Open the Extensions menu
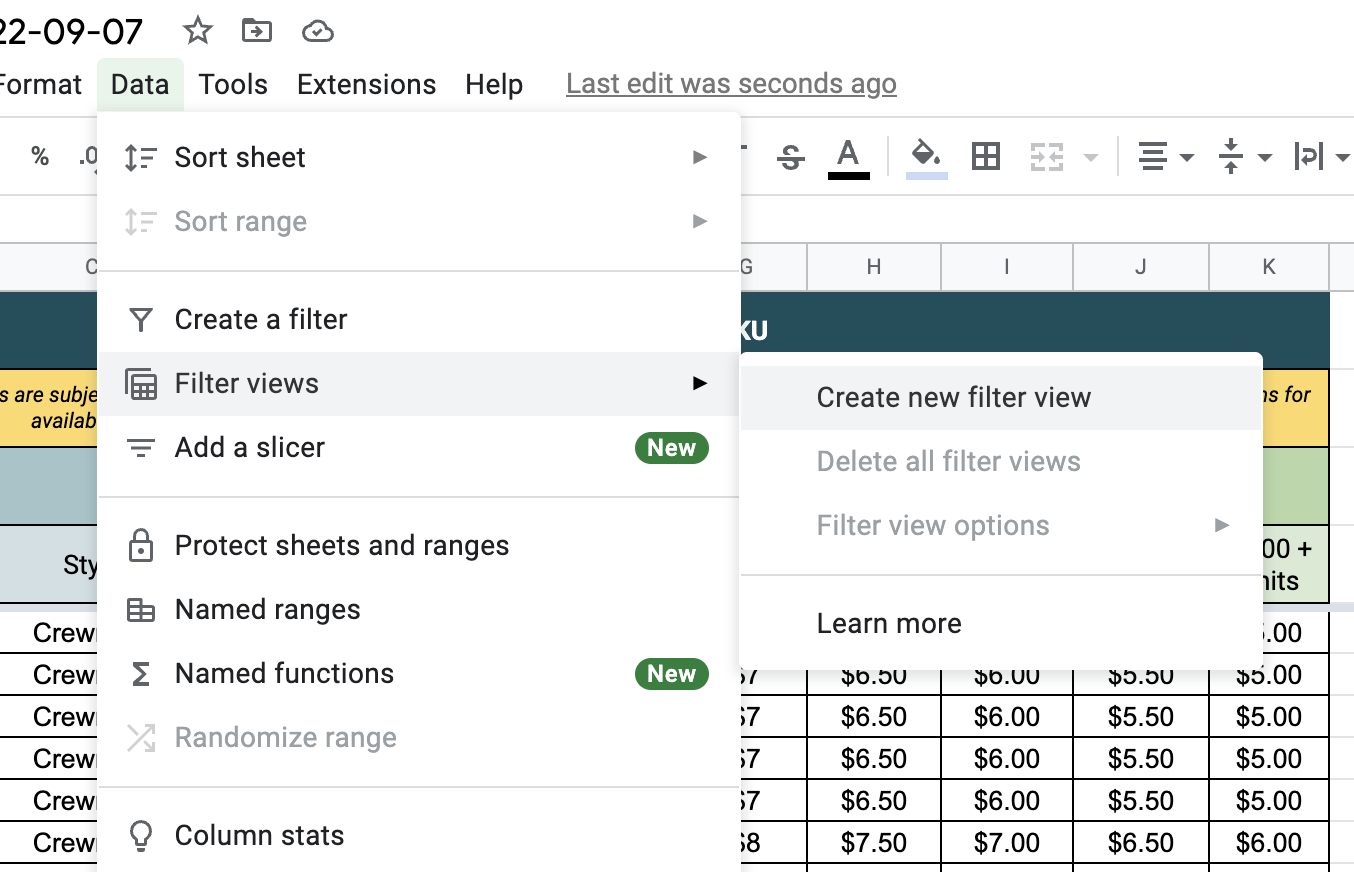 (366, 84)
